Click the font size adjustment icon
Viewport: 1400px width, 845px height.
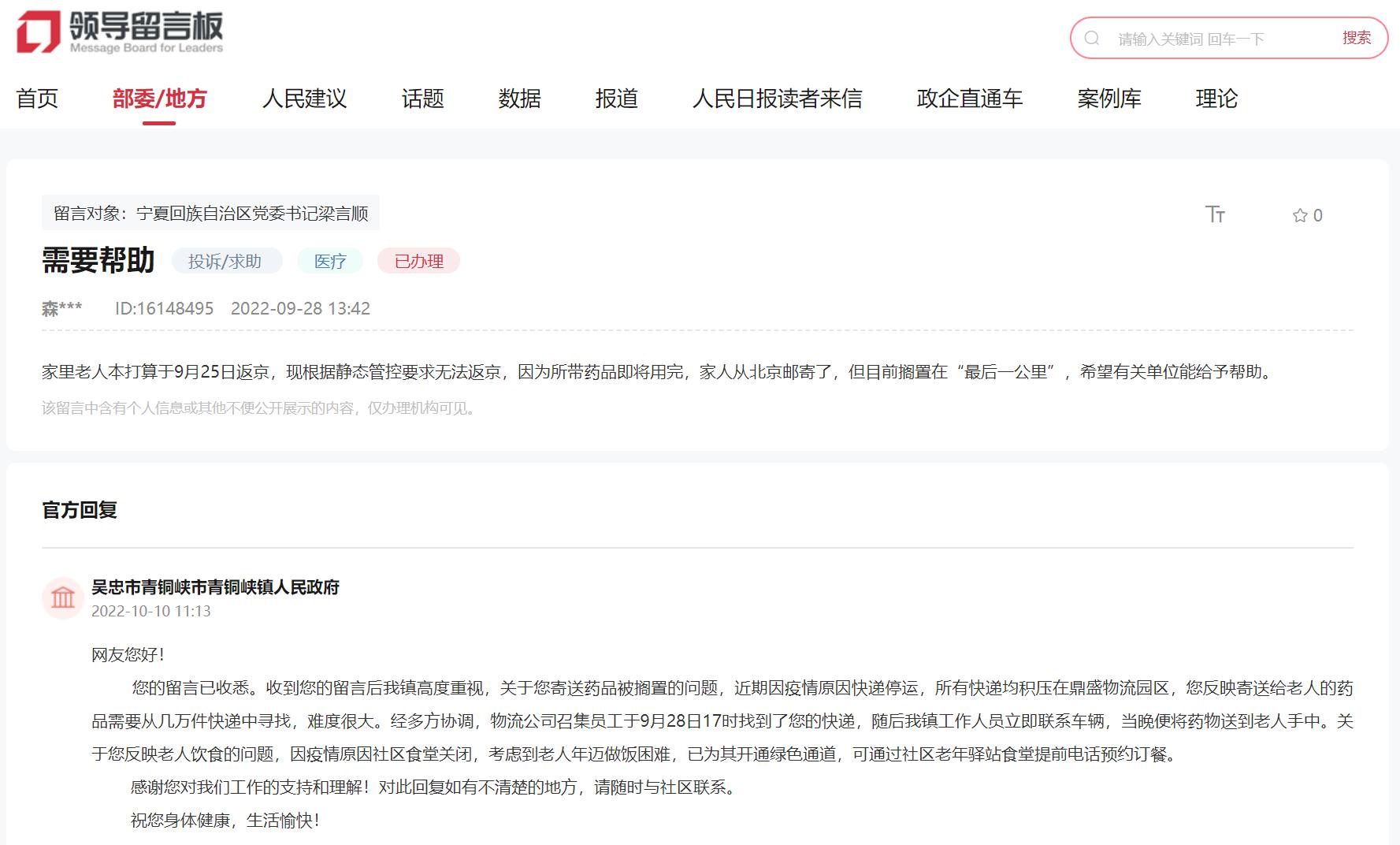click(x=1215, y=214)
